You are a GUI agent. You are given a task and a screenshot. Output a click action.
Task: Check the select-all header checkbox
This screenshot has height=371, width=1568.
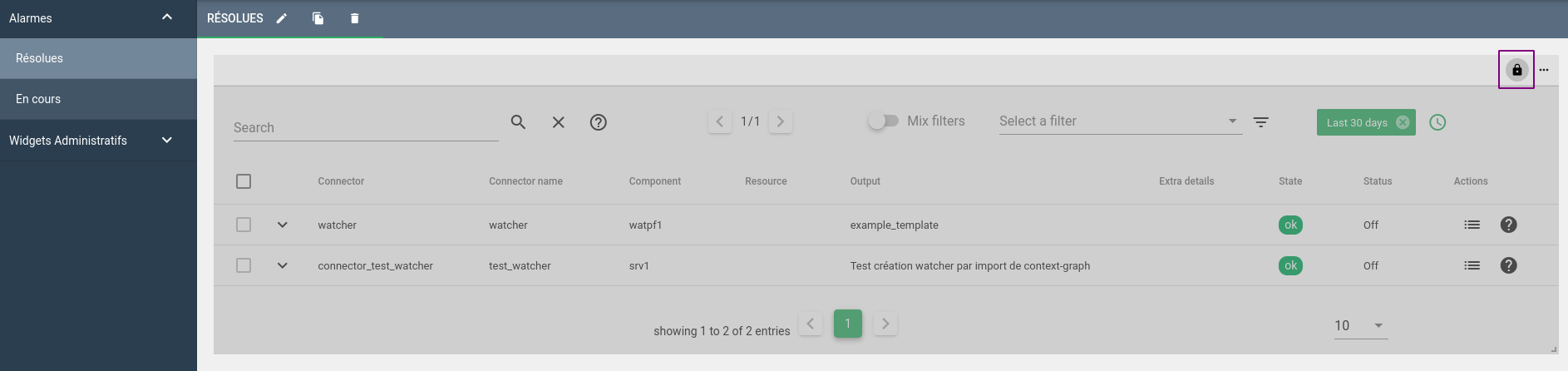coord(244,181)
